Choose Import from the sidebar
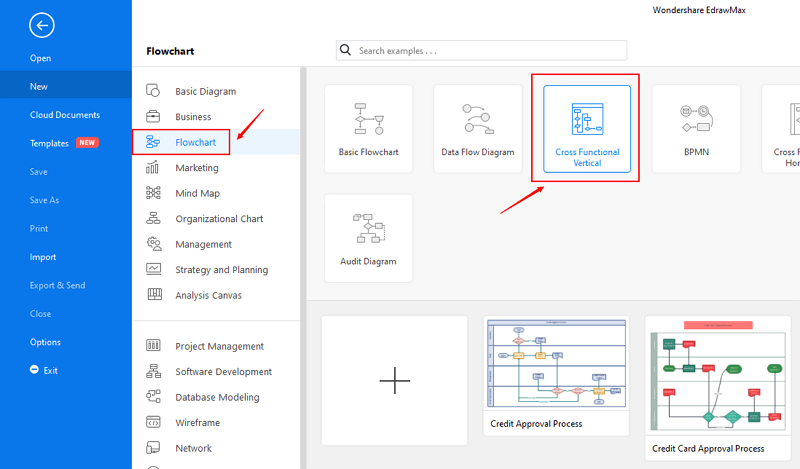The height and width of the screenshot is (469, 800). (43, 257)
